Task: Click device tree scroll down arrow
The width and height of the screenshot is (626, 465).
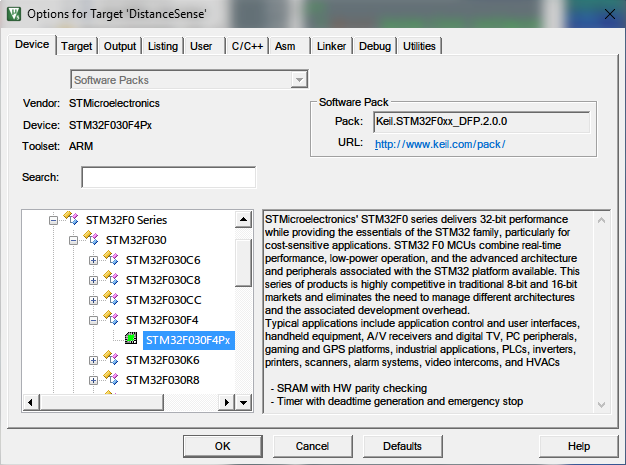Action: (x=243, y=402)
